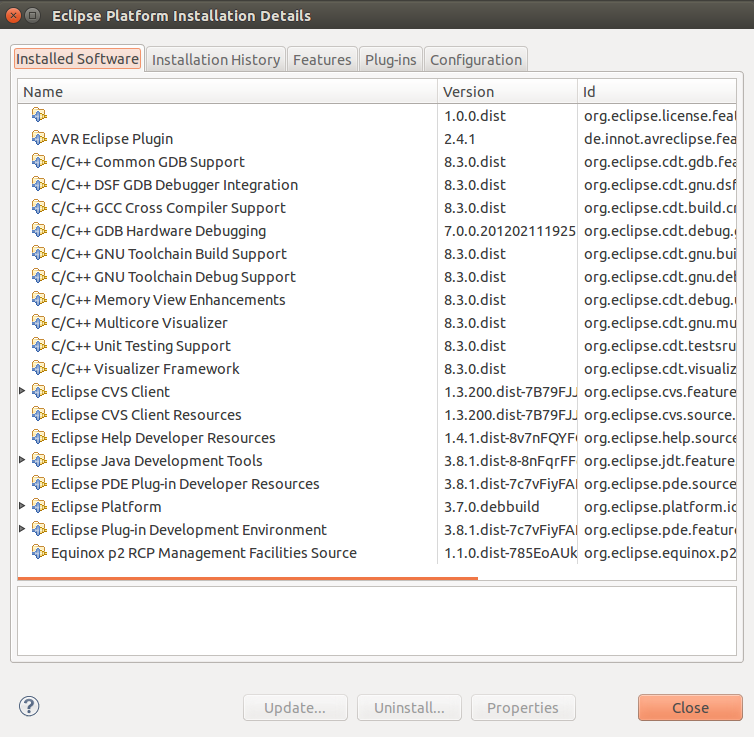The image size is (754, 737).
Task: Click icon beside C/C++ Memory View Enhancements
Action: tap(39, 300)
